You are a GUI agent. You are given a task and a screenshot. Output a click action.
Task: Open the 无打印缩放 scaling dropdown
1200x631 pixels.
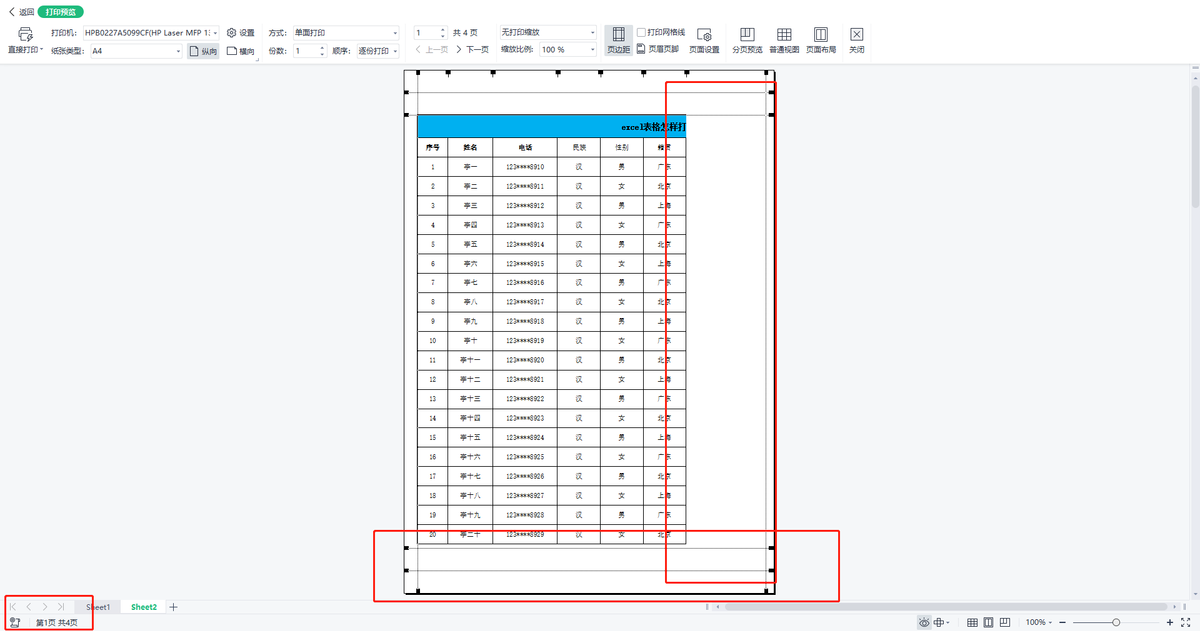tap(548, 33)
